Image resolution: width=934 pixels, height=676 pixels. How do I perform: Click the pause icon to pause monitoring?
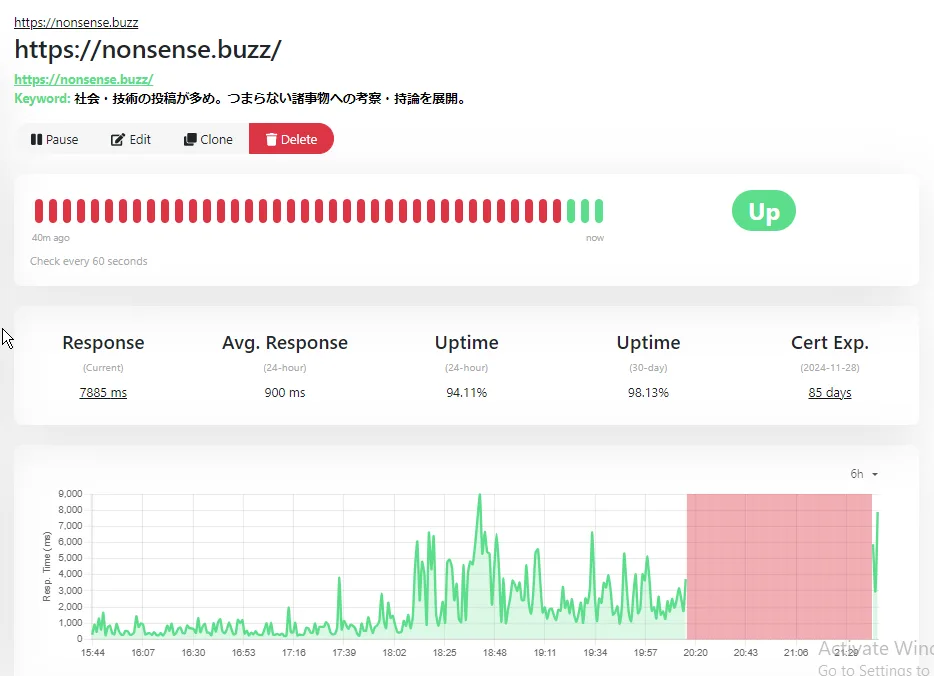[x=37, y=140]
